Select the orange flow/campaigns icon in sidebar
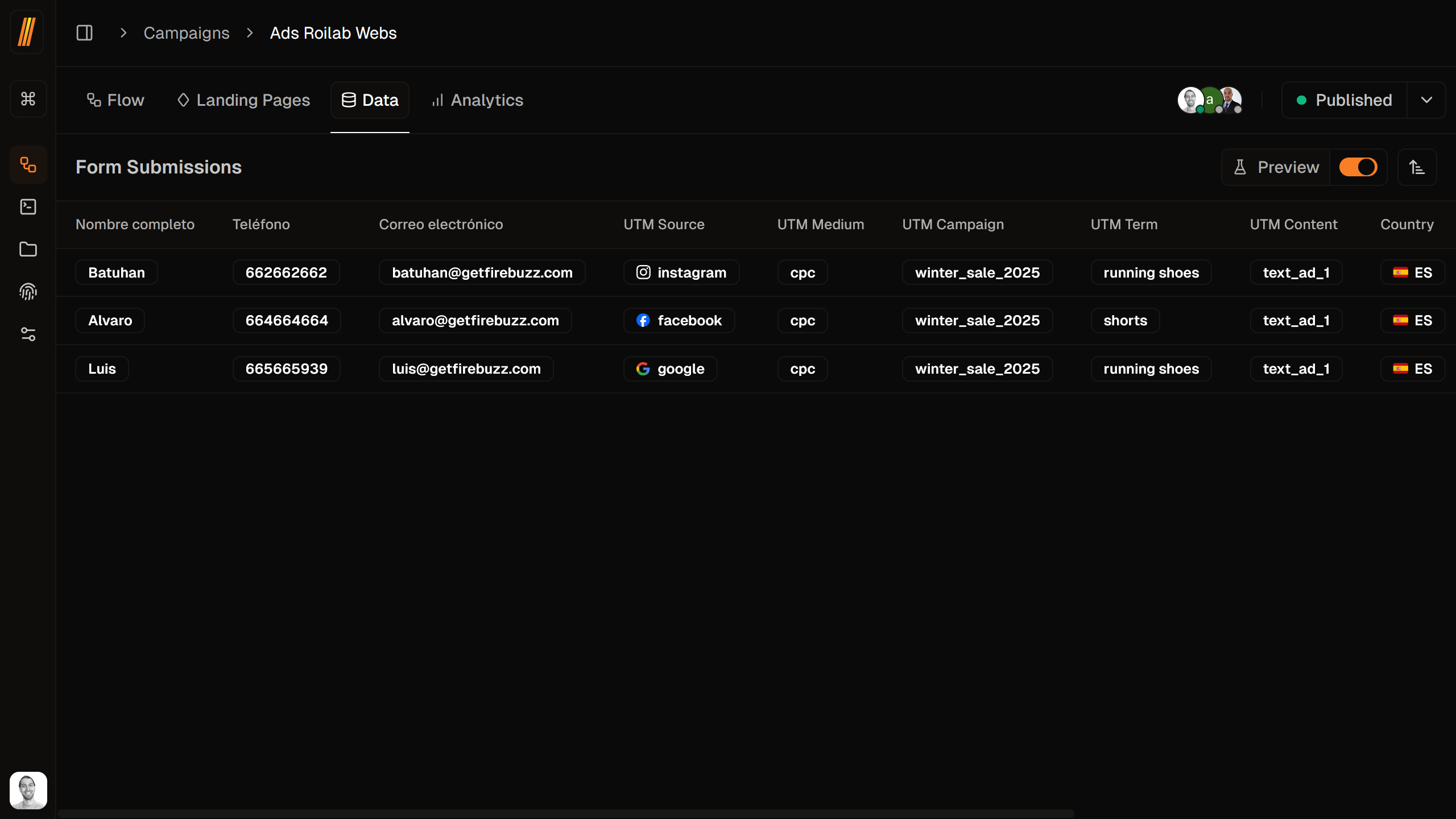The height and width of the screenshot is (819, 1456). (28, 164)
